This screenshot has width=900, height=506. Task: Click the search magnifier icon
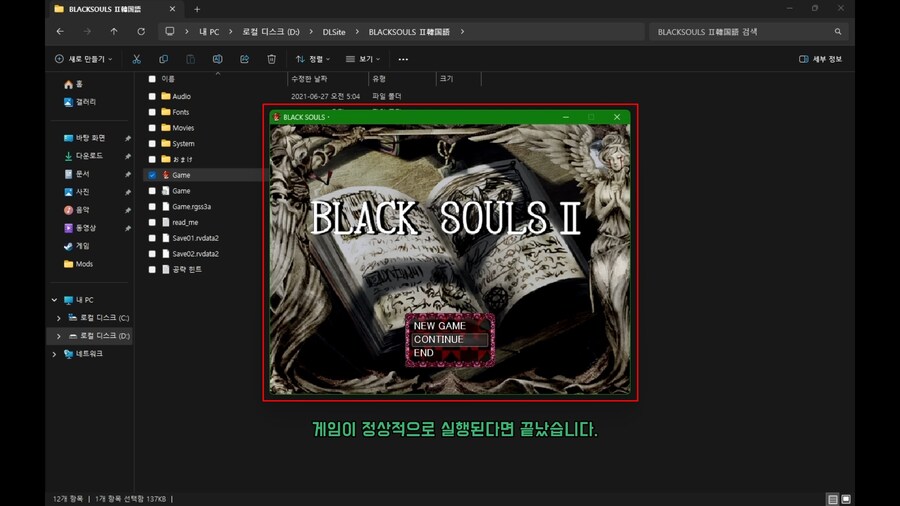point(838,32)
